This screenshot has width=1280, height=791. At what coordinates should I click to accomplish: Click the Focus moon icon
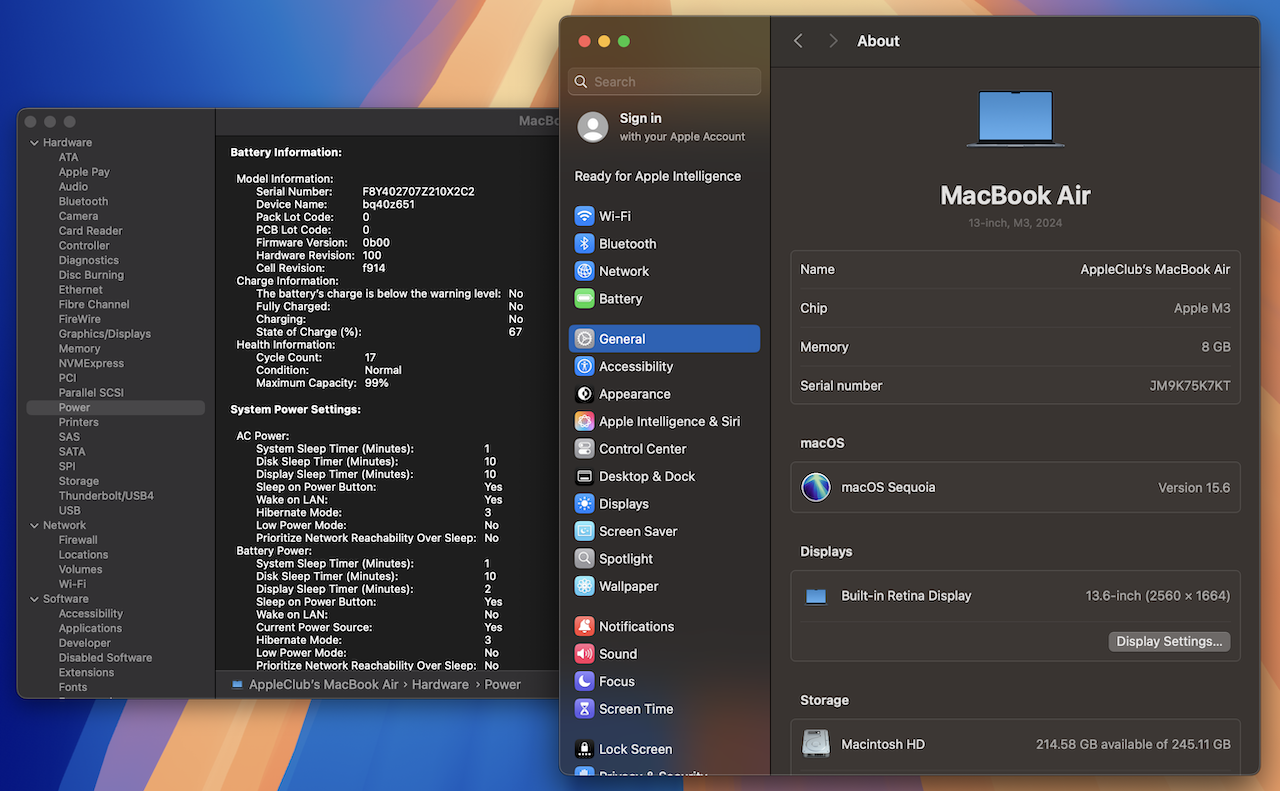[584, 682]
